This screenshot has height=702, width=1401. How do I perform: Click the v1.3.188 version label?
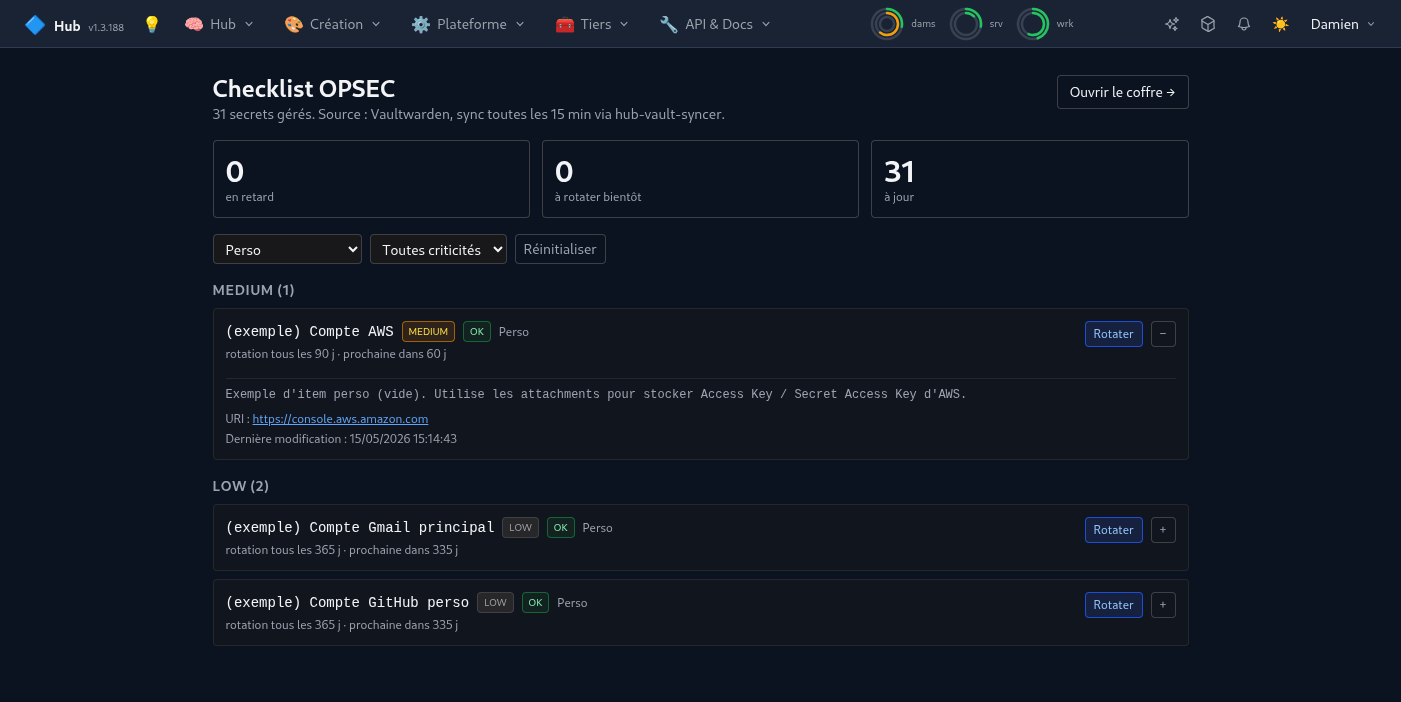click(106, 27)
